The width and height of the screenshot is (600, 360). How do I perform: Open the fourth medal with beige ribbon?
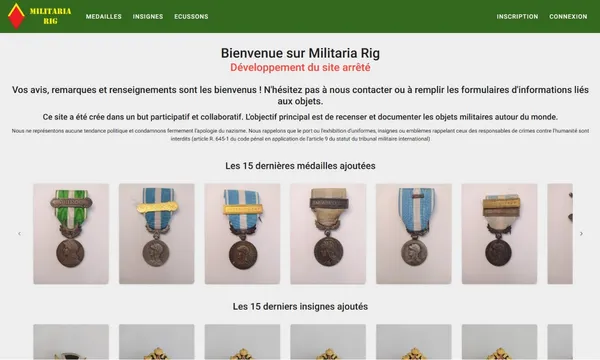[x=328, y=234]
